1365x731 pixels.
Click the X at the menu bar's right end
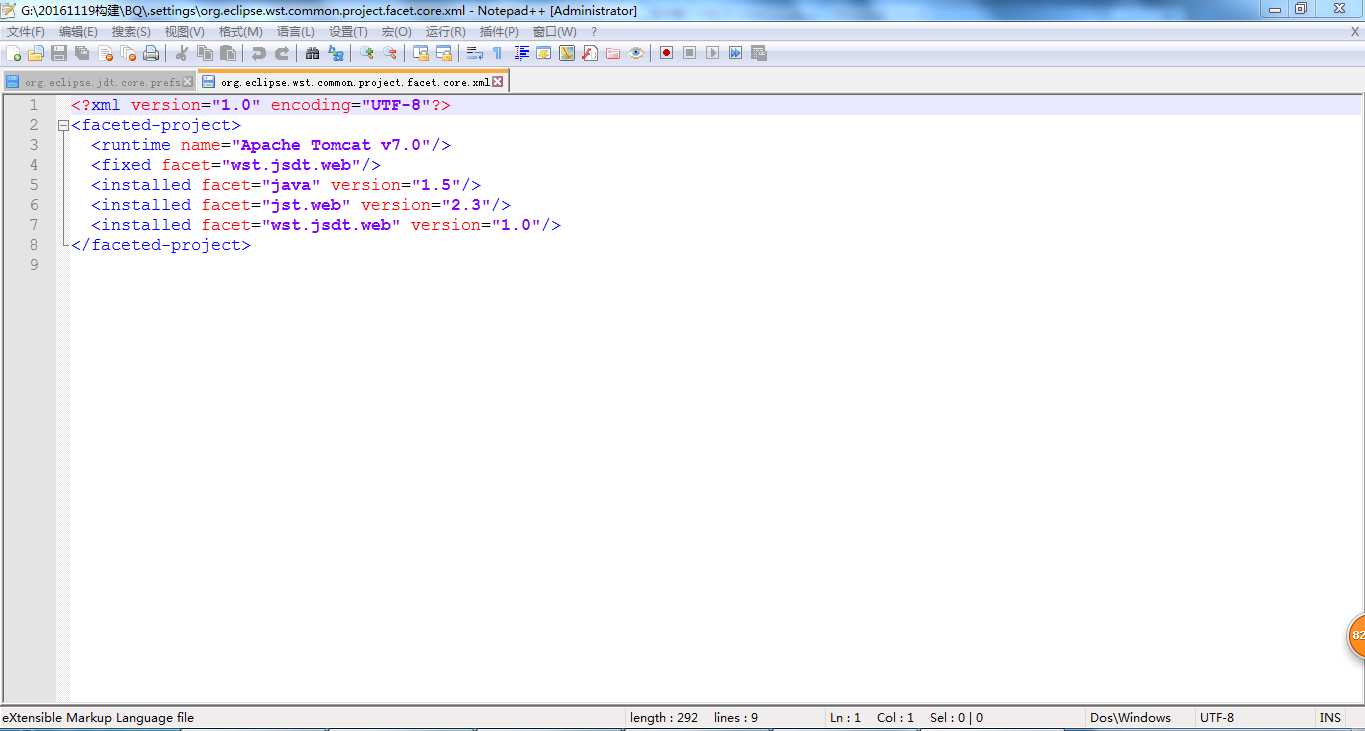coord(1355,32)
